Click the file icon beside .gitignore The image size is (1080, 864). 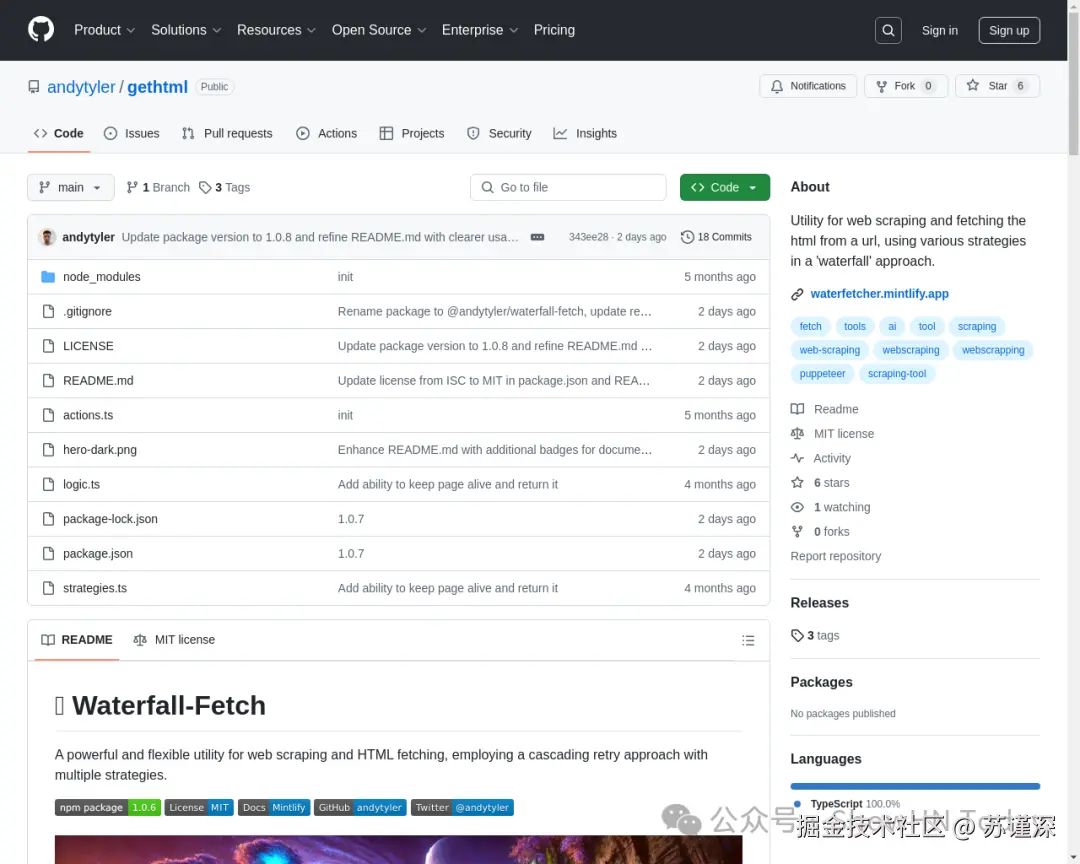coord(48,311)
